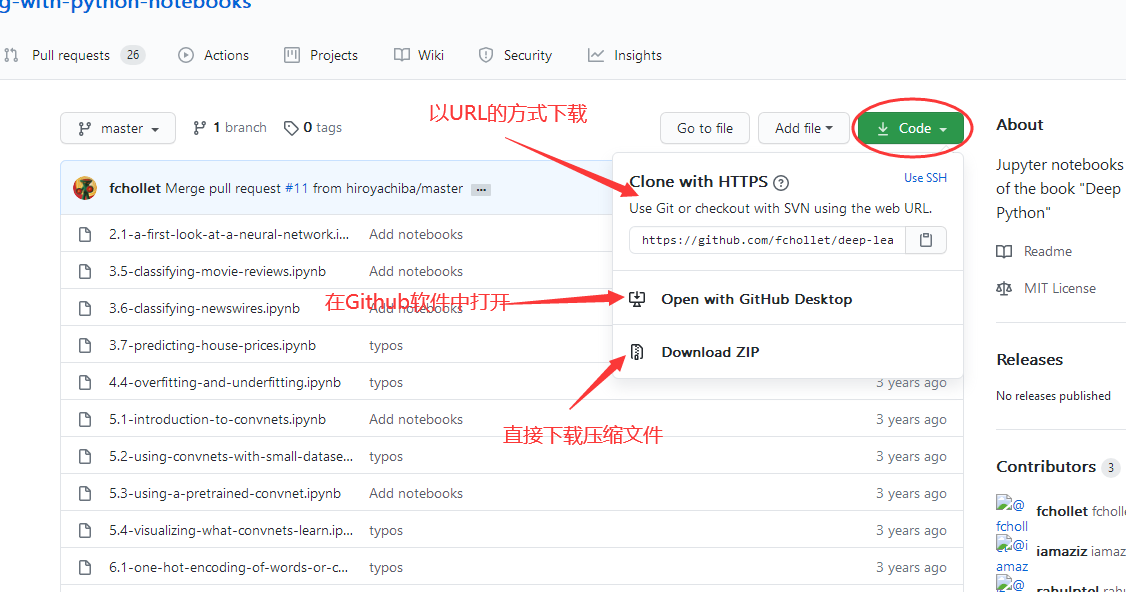Open the Contributors section heading
Image resolution: width=1126 pixels, height=592 pixels.
coord(1046,467)
